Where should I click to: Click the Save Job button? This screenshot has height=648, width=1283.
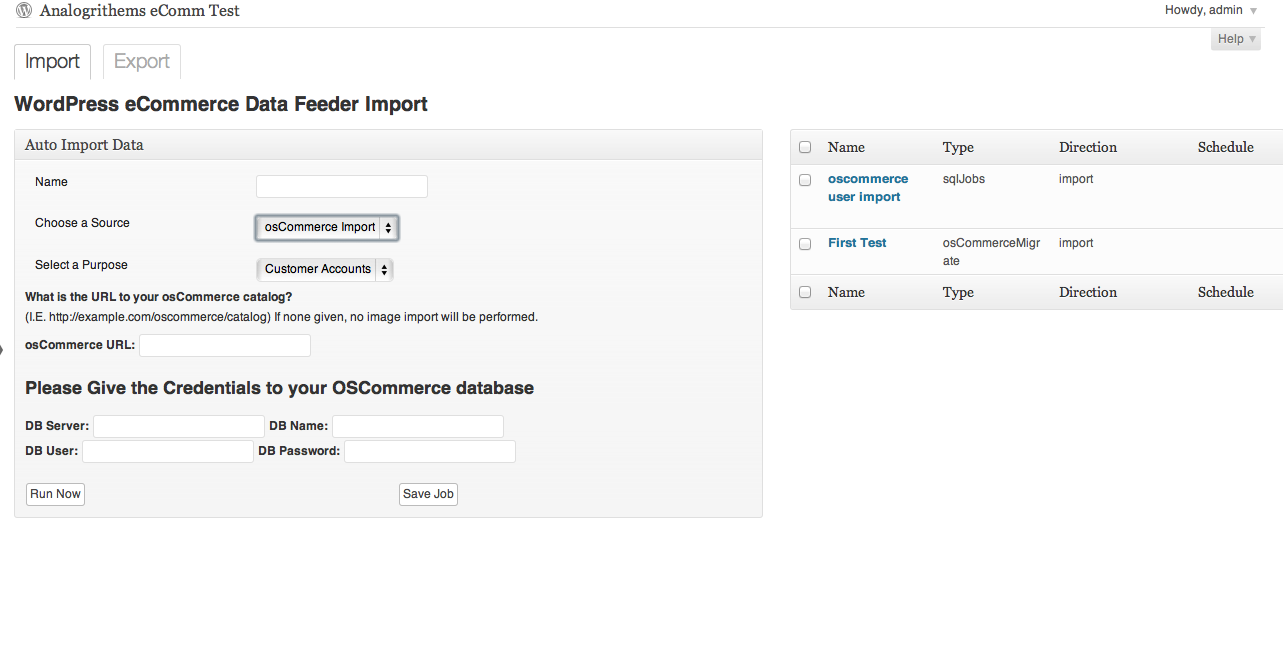428,494
